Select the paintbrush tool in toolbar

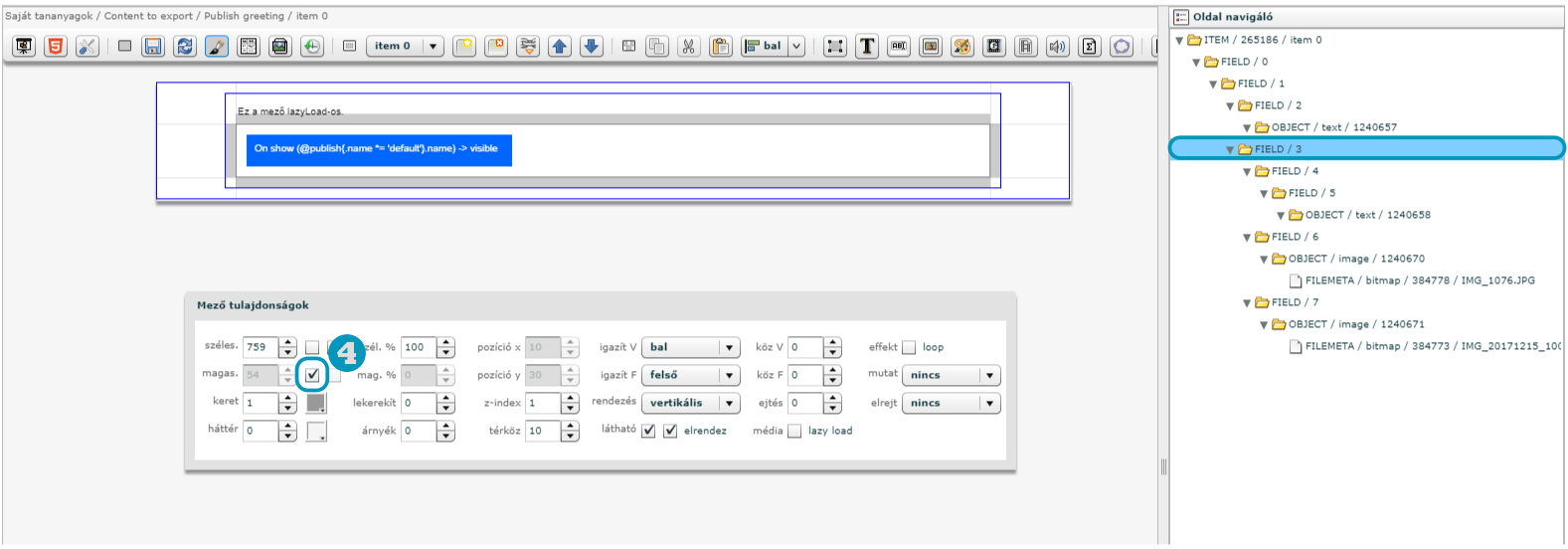217,46
